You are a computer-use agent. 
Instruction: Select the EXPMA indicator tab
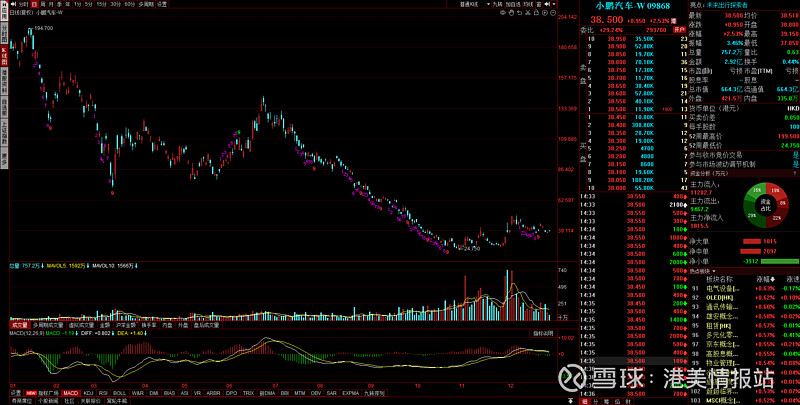(x=351, y=393)
